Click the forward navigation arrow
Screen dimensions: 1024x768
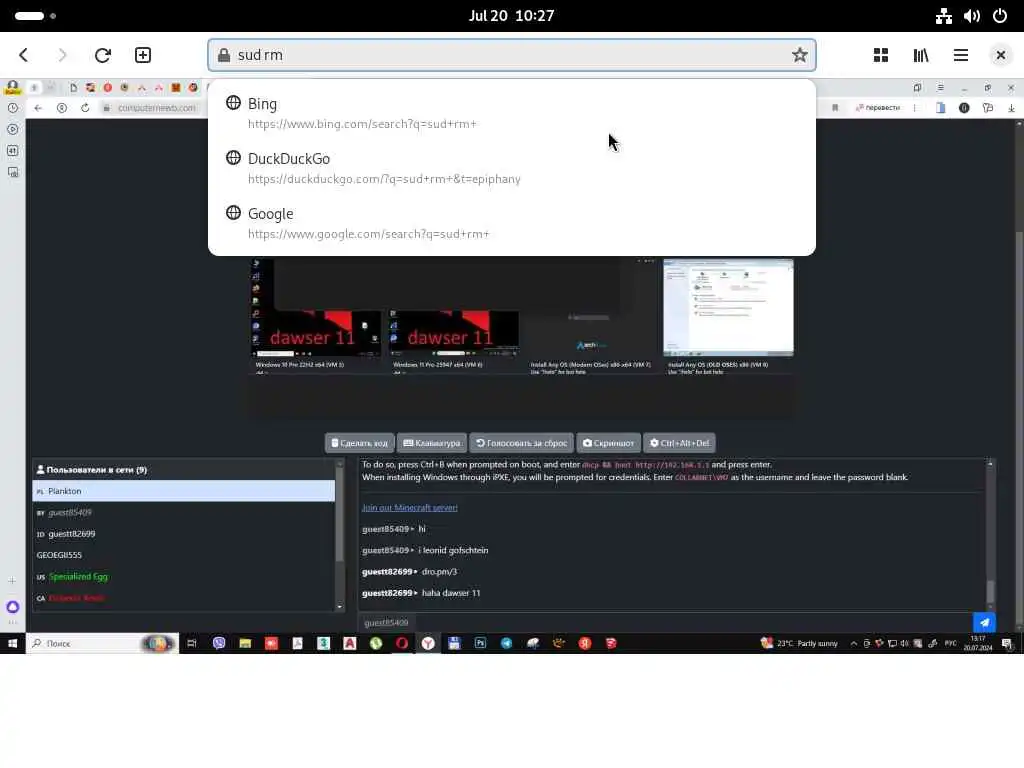point(62,55)
